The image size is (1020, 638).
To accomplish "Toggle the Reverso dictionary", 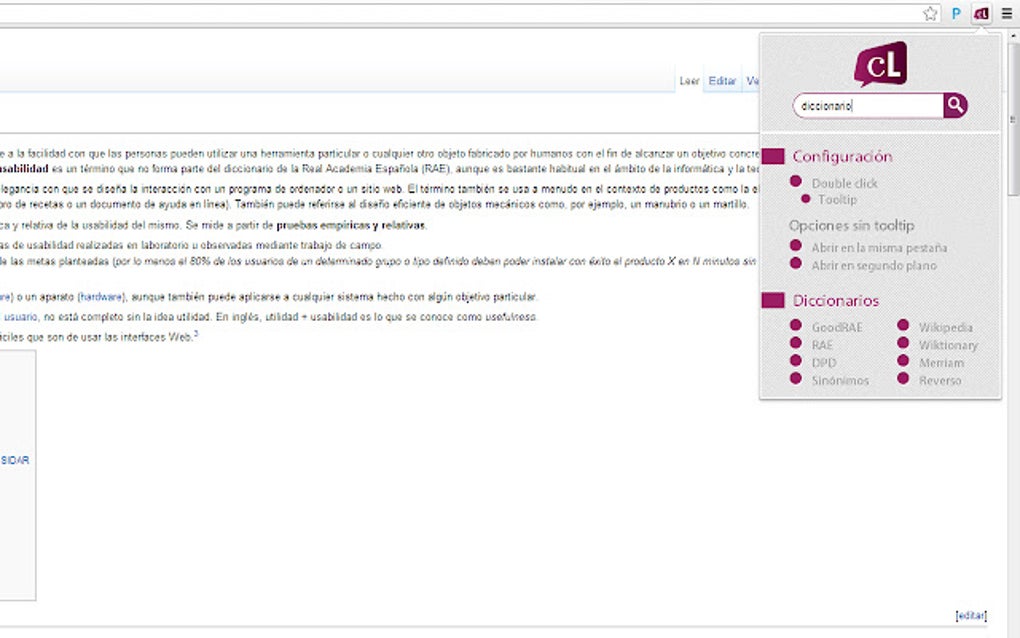I will [903, 378].
